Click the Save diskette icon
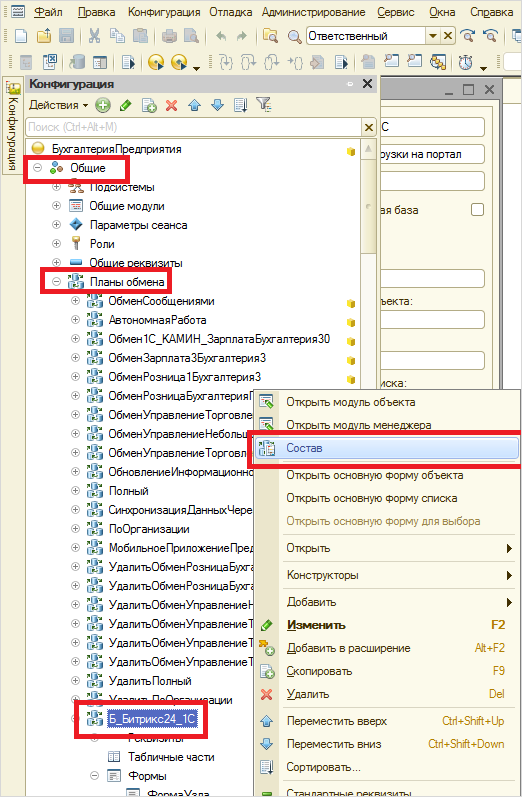 tap(67, 36)
